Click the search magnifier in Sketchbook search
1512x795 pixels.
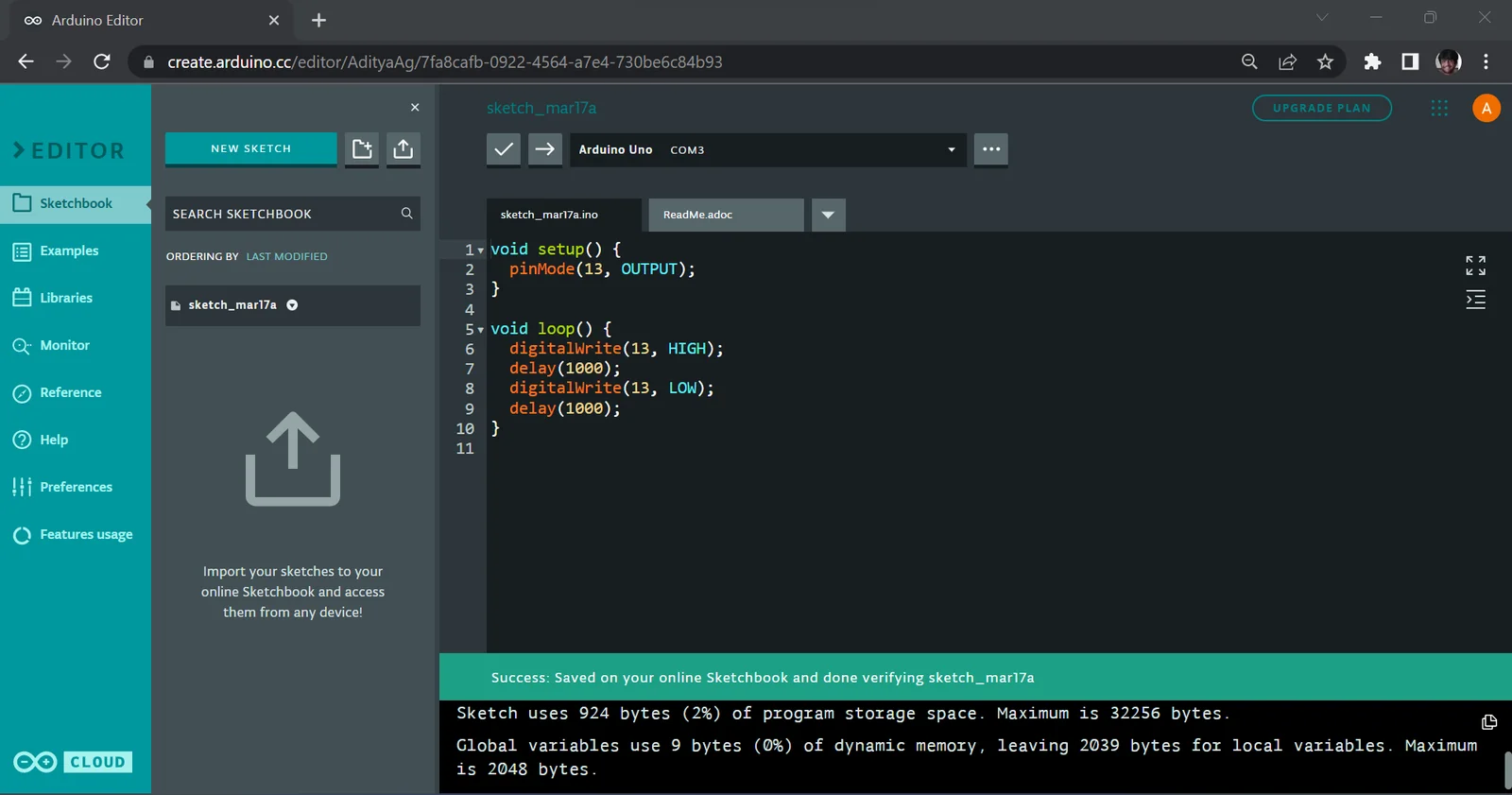click(x=407, y=214)
